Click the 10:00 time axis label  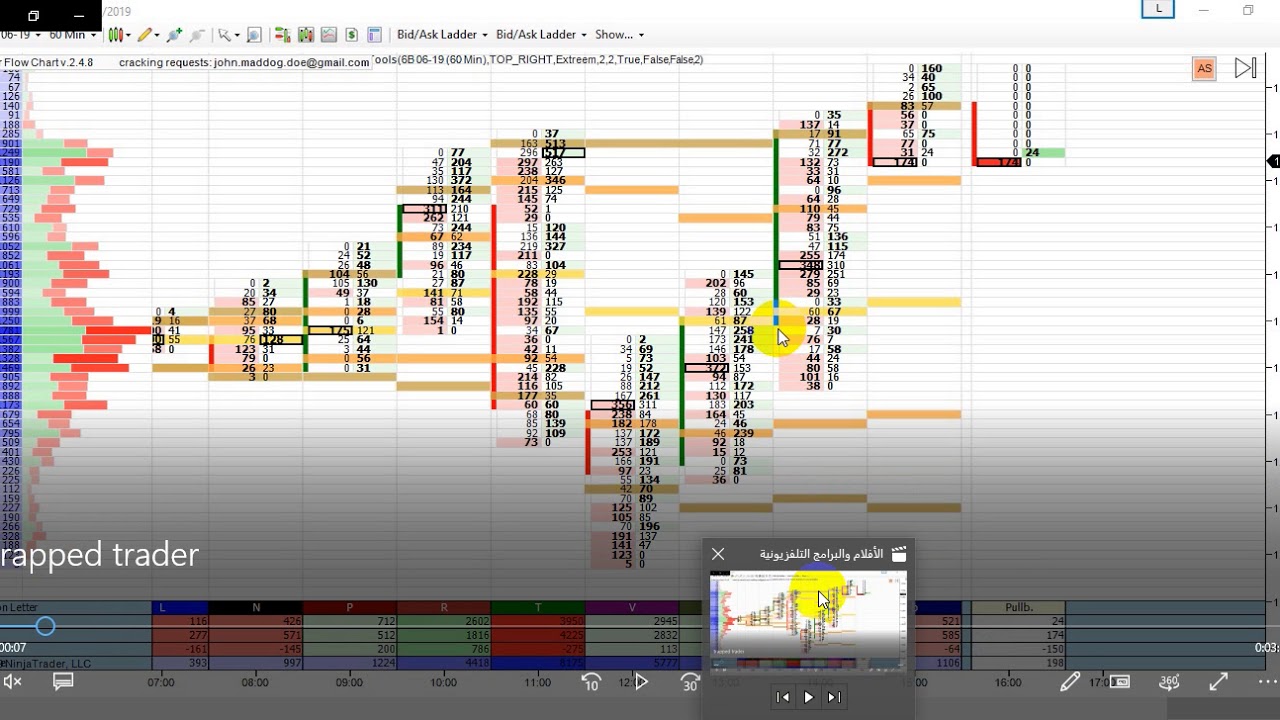pyautogui.click(x=443, y=683)
